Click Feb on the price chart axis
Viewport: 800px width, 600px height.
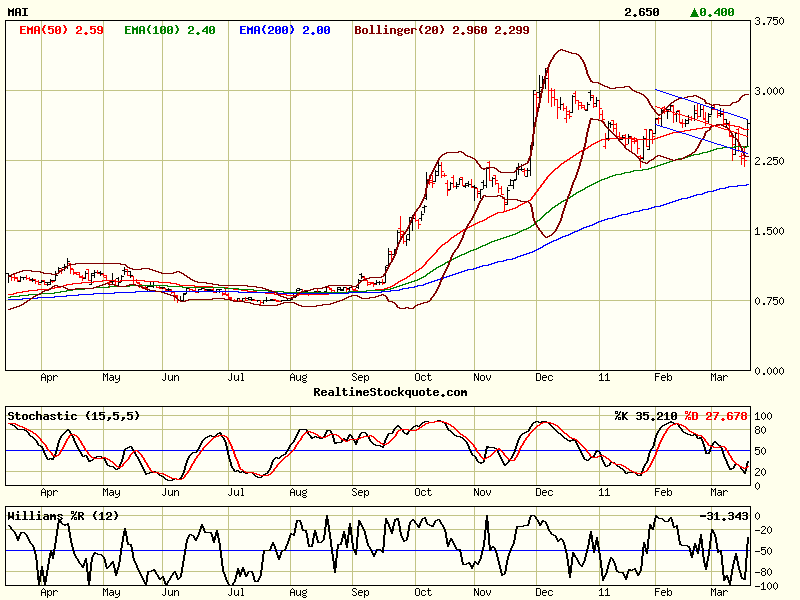click(663, 378)
